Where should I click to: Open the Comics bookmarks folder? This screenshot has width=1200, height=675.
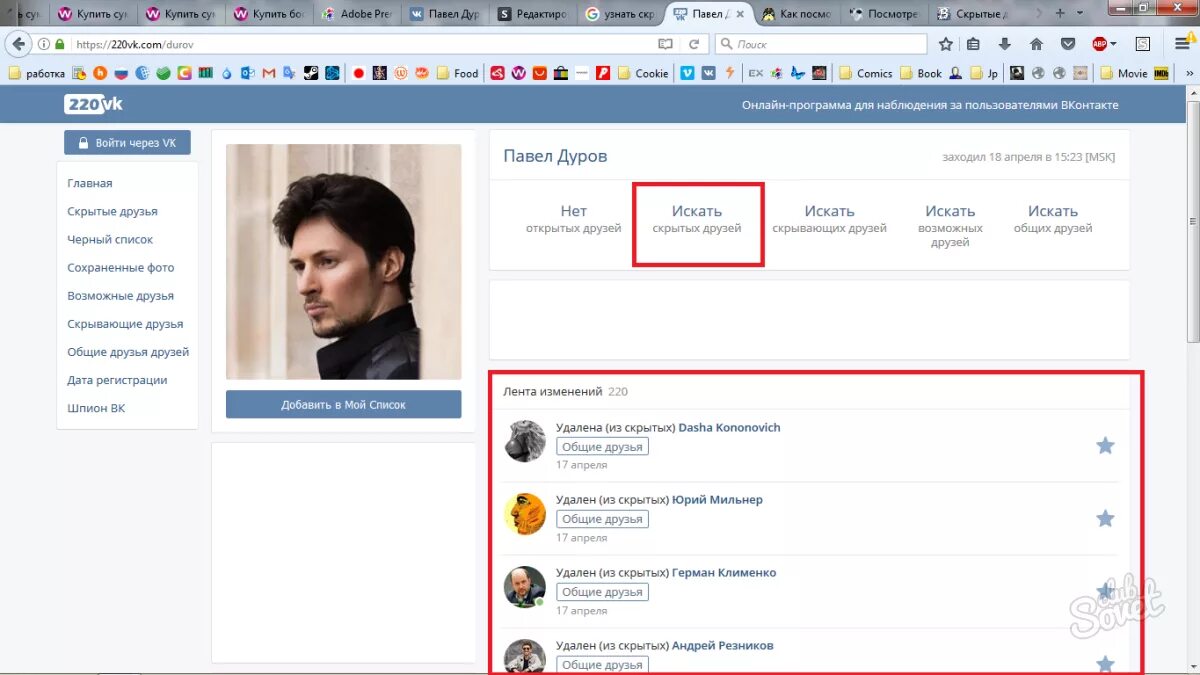865,73
